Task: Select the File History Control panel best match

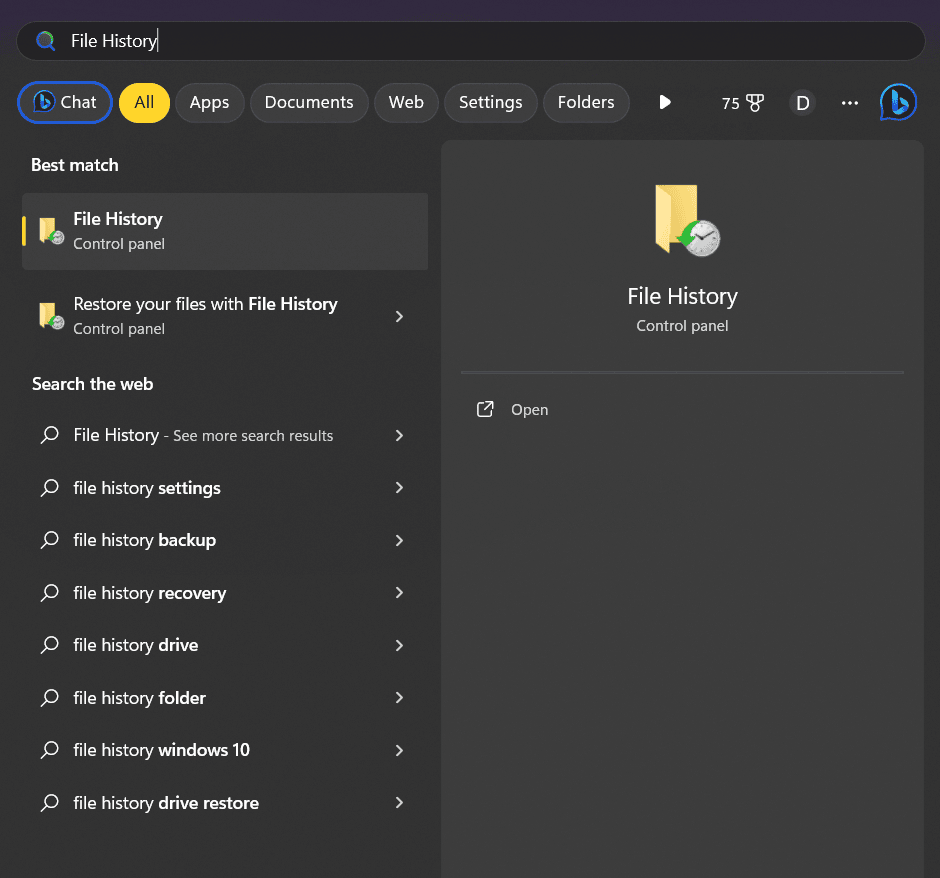Action: [x=224, y=231]
